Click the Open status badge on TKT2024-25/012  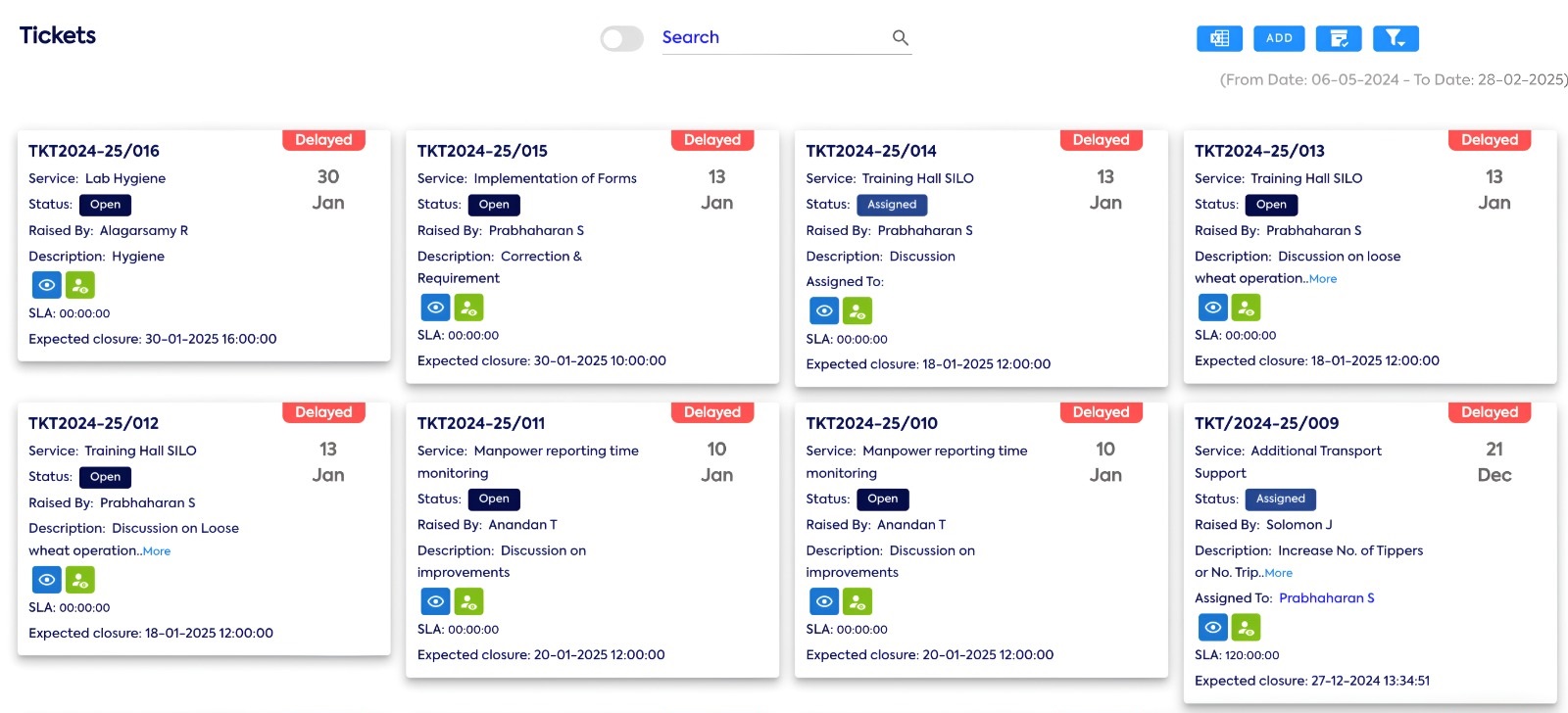coord(105,477)
